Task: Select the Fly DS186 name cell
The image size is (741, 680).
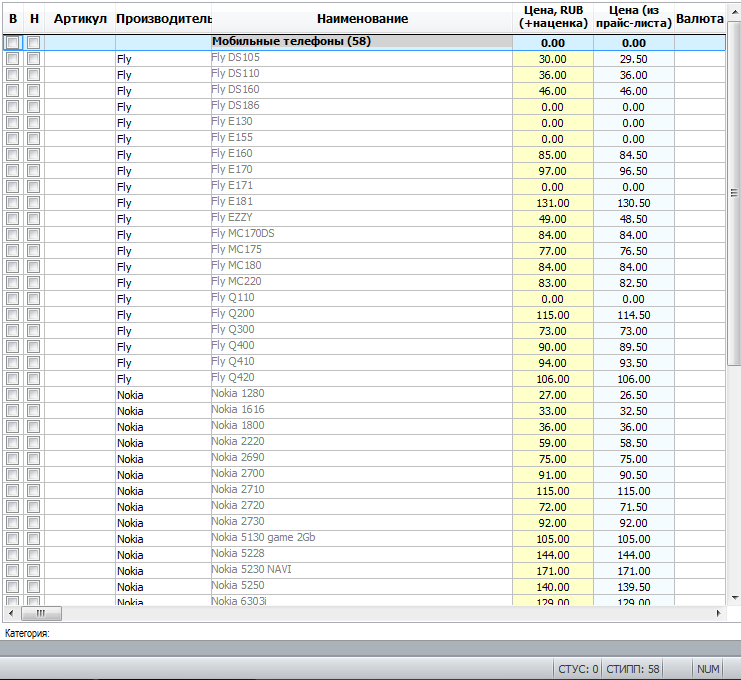Action: [x=362, y=106]
